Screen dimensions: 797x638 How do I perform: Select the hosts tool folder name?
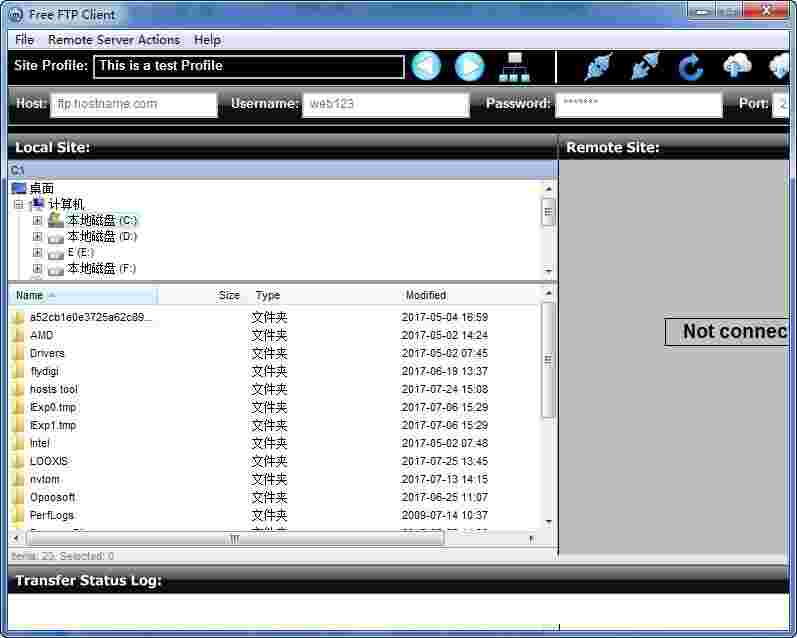(54, 389)
